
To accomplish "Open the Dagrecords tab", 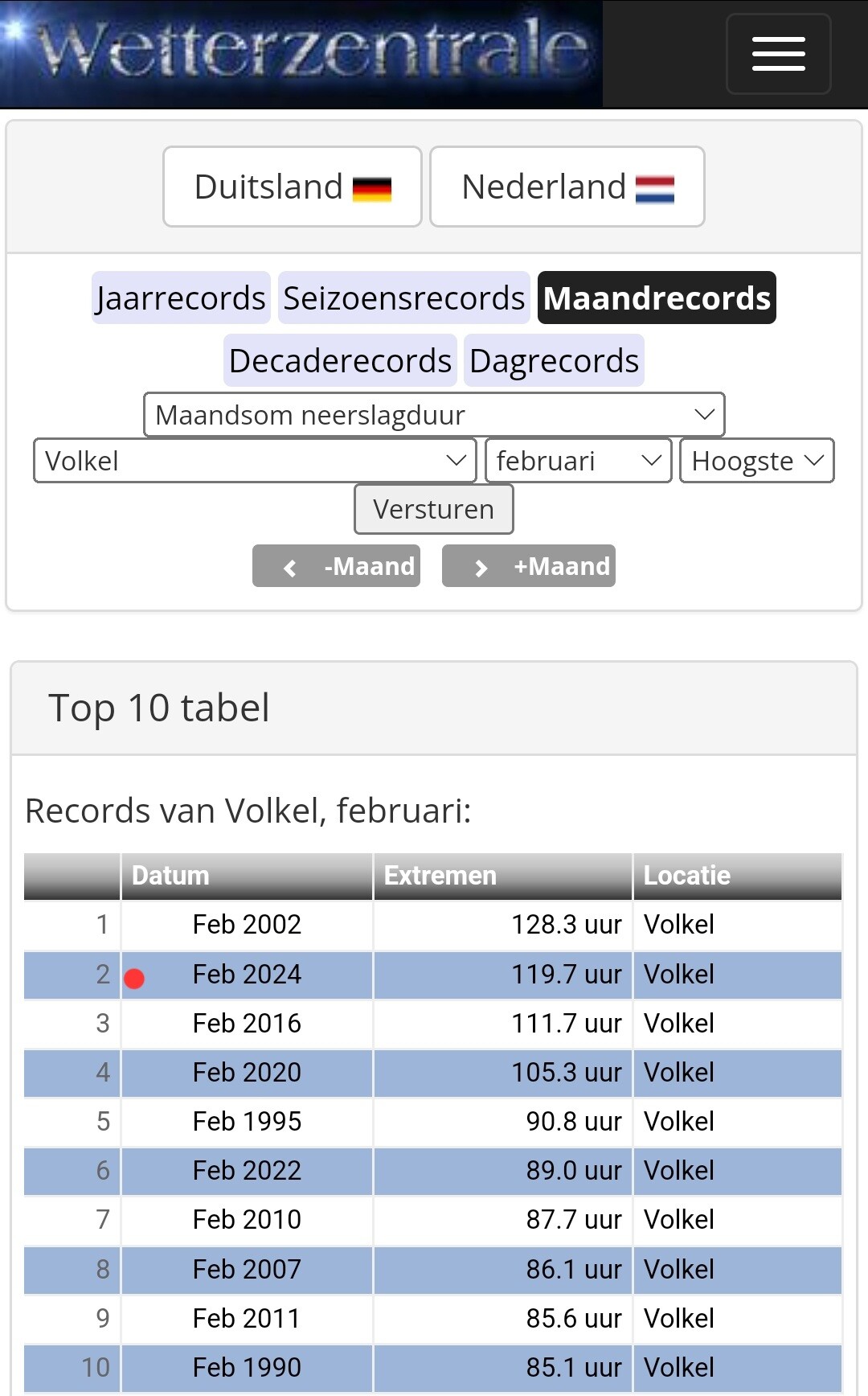I will pyautogui.click(x=554, y=361).
